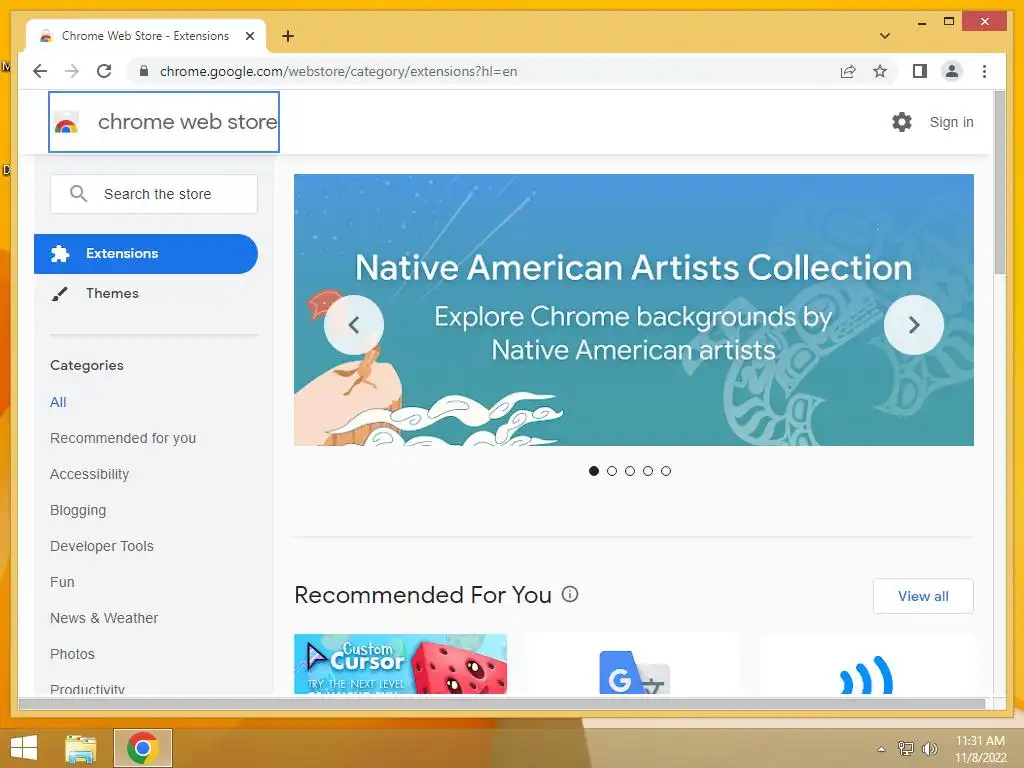Click the vertical page scrollbar
The image size is (1024, 768).
[x=999, y=183]
